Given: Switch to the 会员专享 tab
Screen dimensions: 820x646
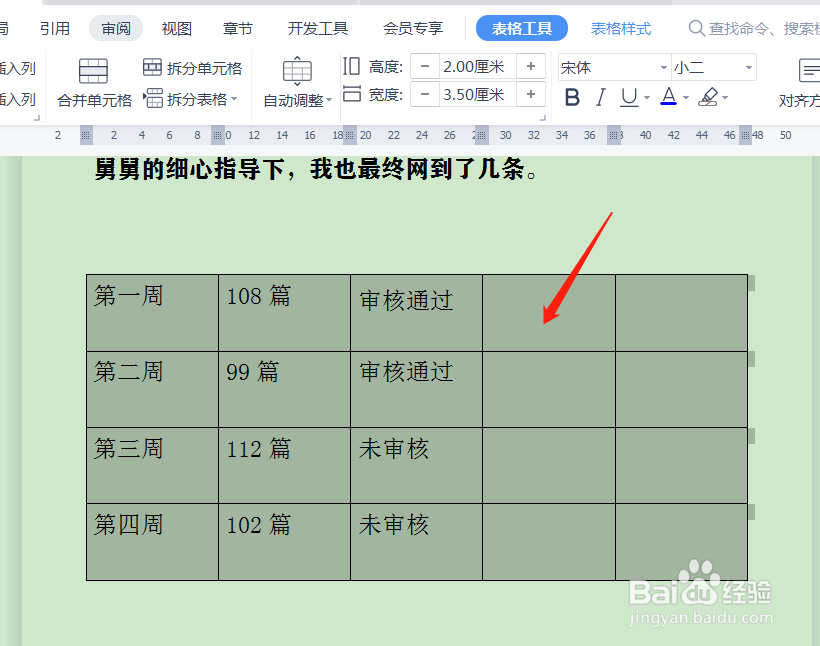Looking at the screenshot, I should (x=413, y=28).
